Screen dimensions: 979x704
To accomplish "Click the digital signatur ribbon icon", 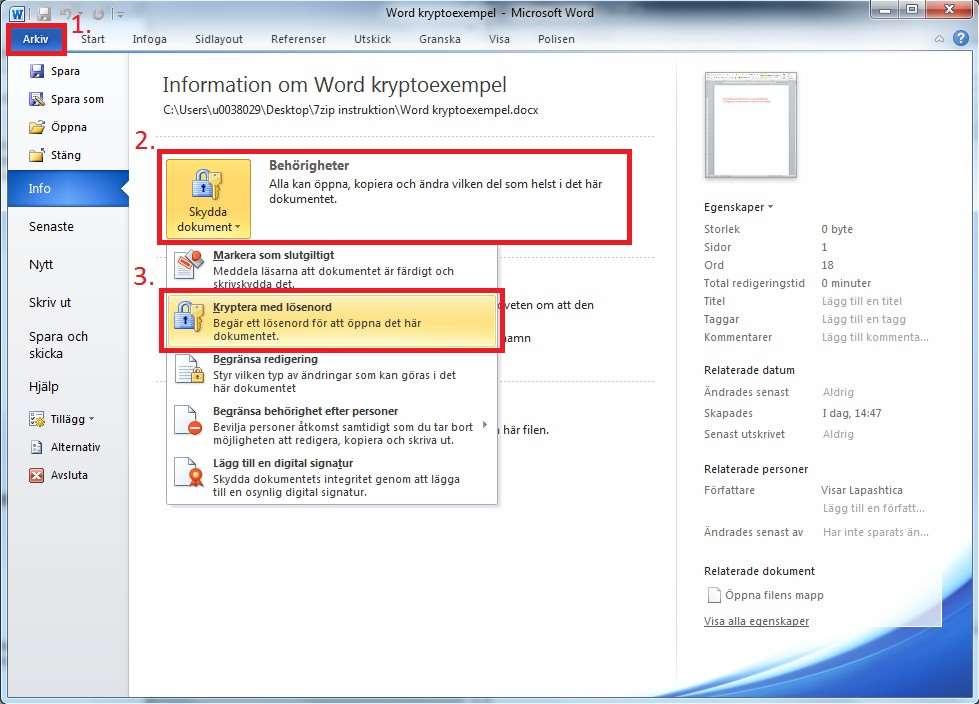I will pyautogui.click(x=189, y=472).
